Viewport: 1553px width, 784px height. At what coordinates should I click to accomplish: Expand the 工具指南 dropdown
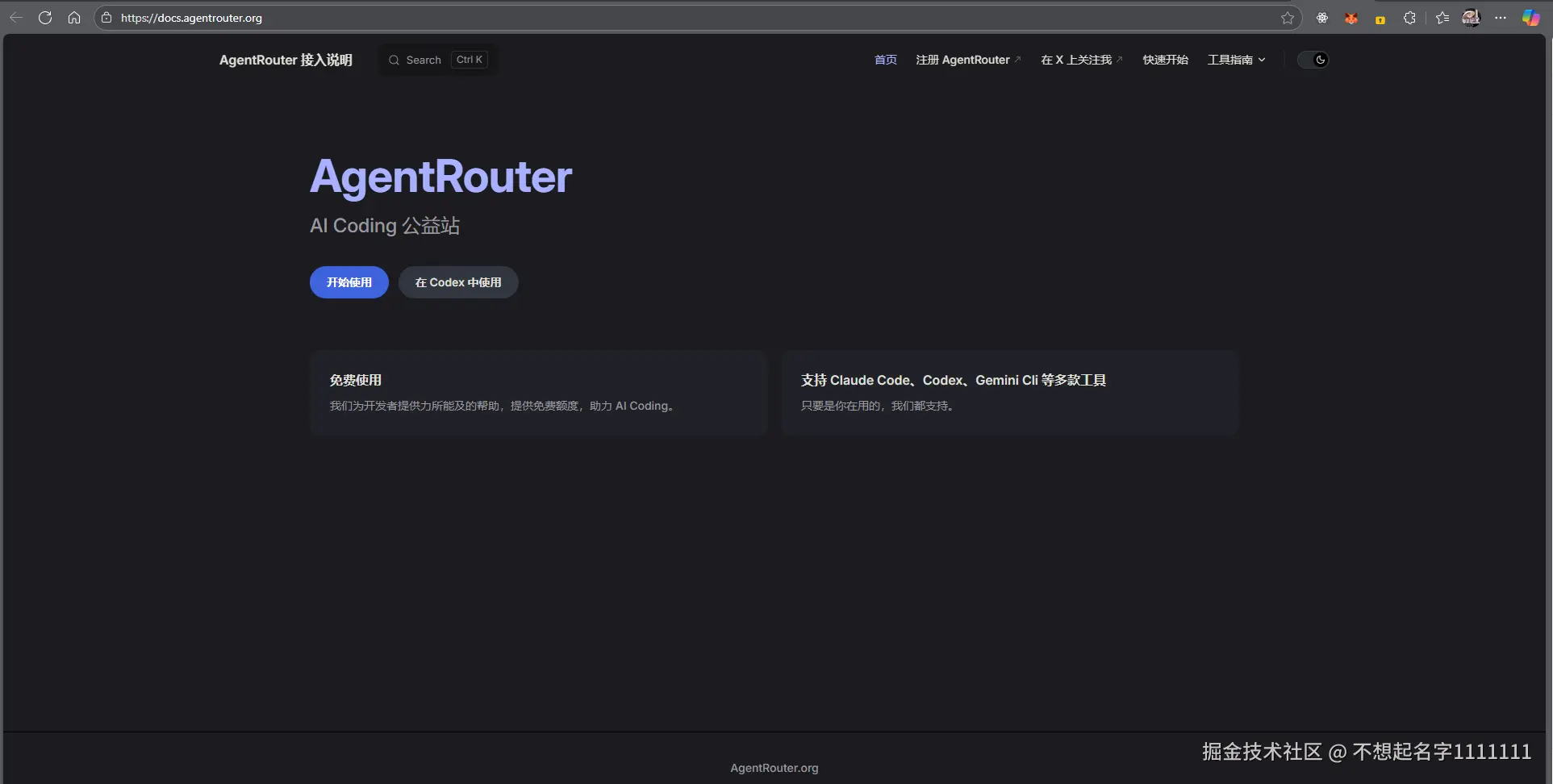[1236, 60]
